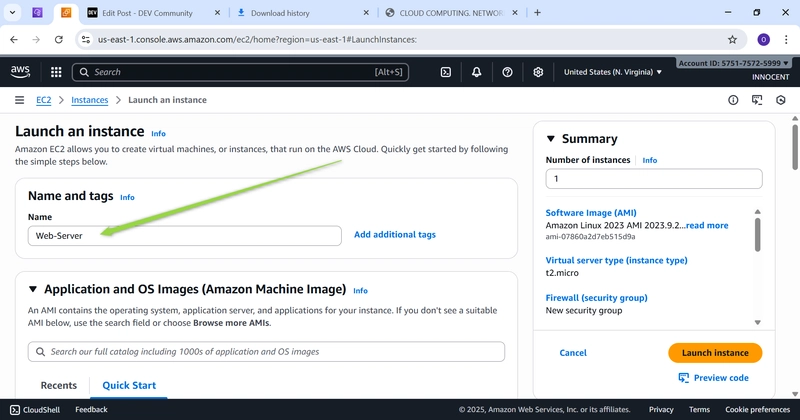The width and height of the screenshot is (800, 420).
Task: Open the tutorials panel icon beside breadcrumbs
Action: click(x=757, y=100)
